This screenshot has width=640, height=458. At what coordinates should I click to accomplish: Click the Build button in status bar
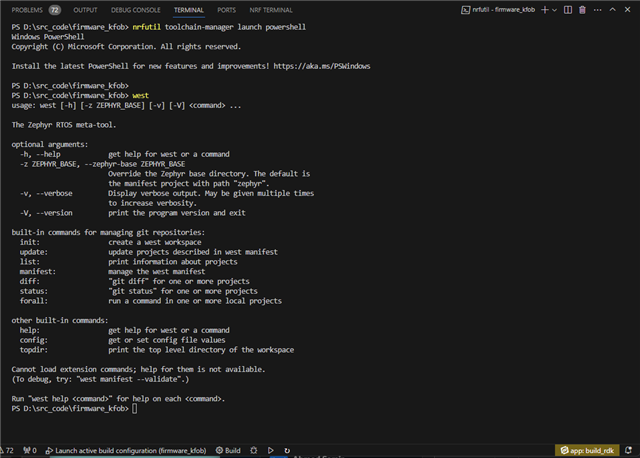[228, 451]
